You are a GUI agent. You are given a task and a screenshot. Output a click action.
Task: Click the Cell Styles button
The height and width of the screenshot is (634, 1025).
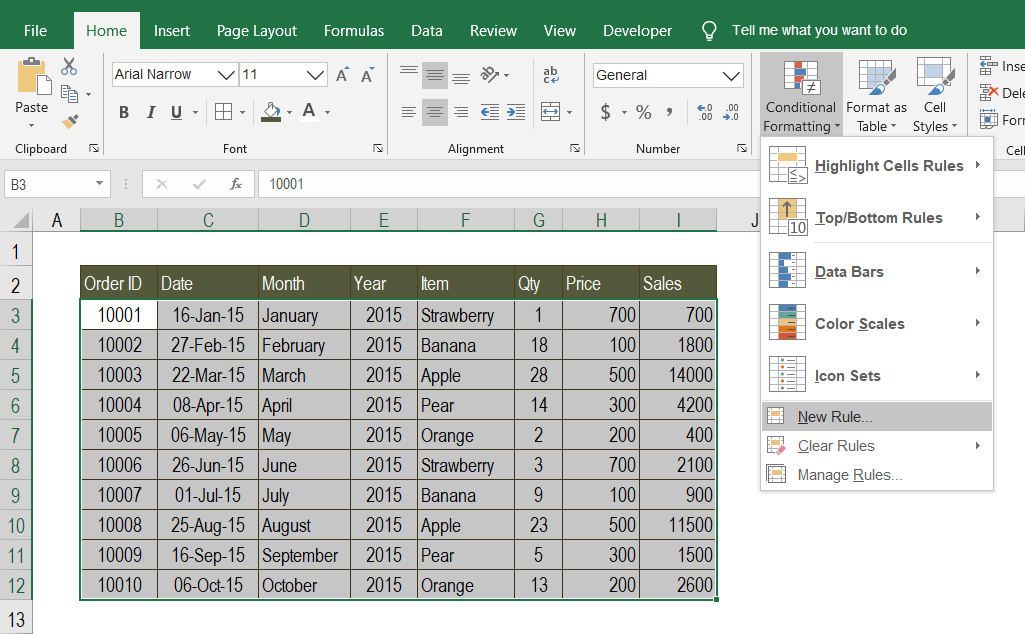pyautogui.click(x=935, y=95)
